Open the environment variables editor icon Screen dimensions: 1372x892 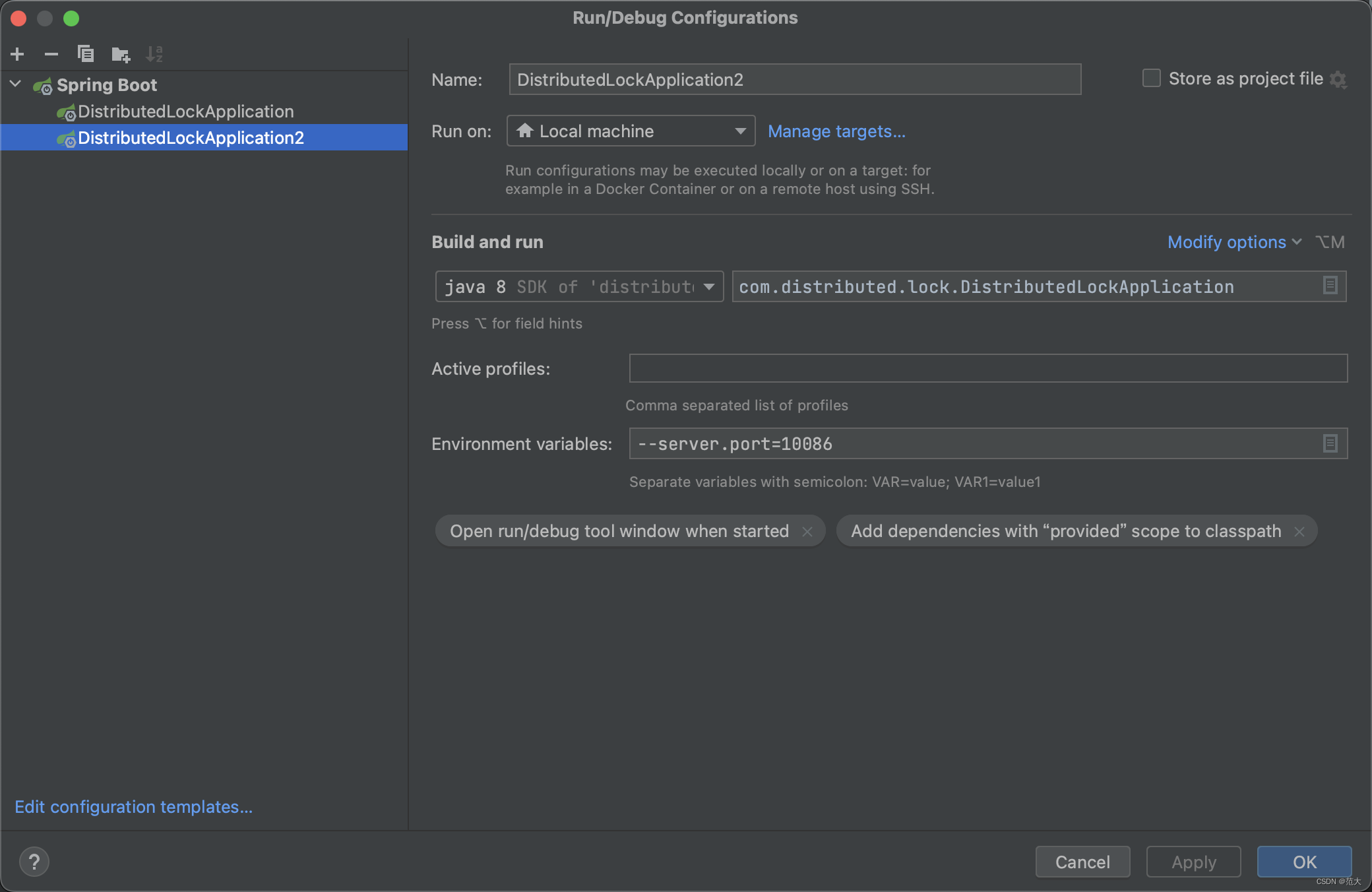coord(1330,443)
